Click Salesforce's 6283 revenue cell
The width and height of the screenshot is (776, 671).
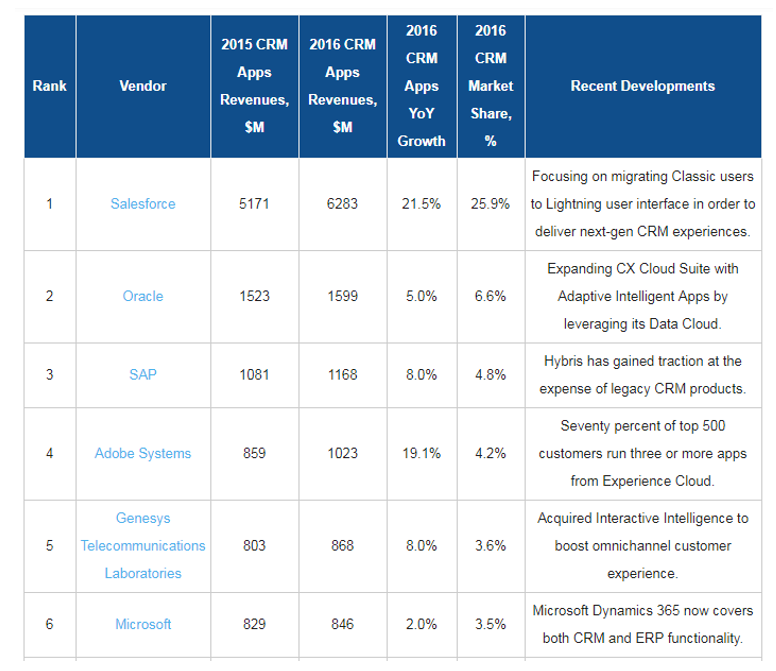pos(342,204)
